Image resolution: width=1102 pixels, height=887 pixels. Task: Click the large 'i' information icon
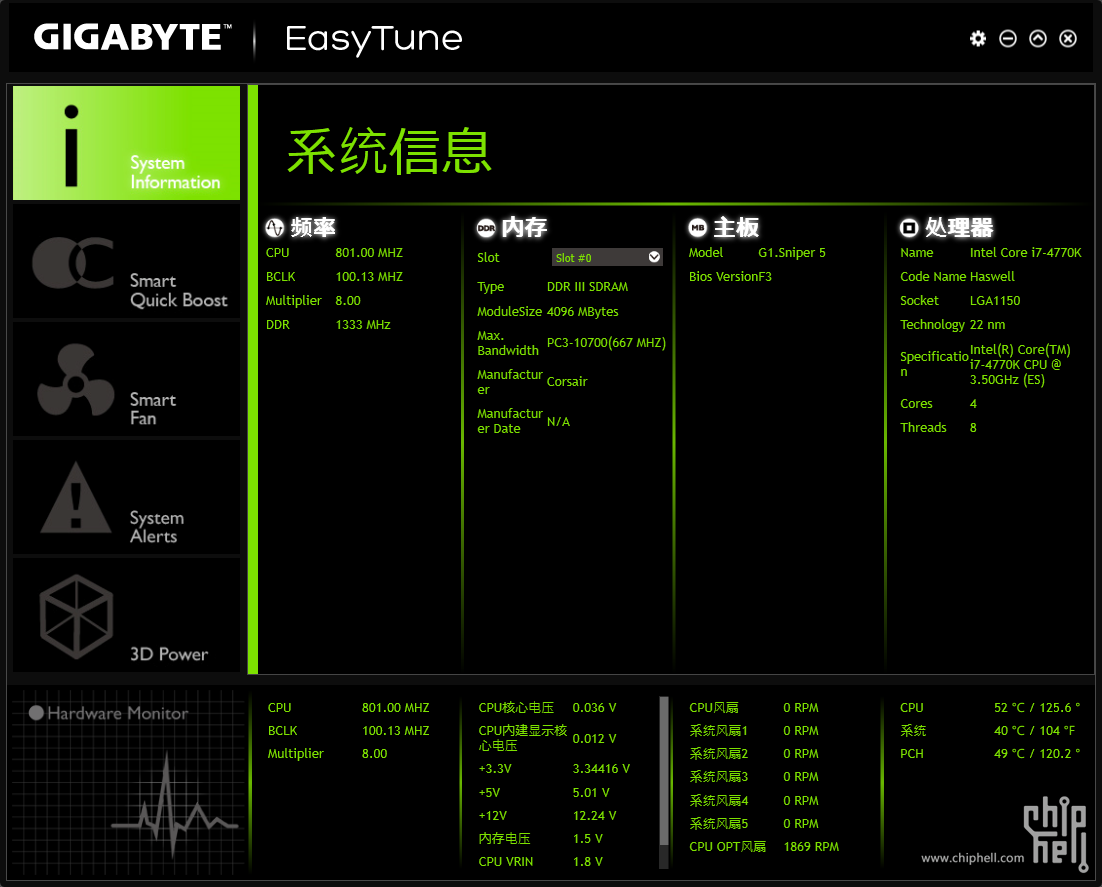click(71, 145)
